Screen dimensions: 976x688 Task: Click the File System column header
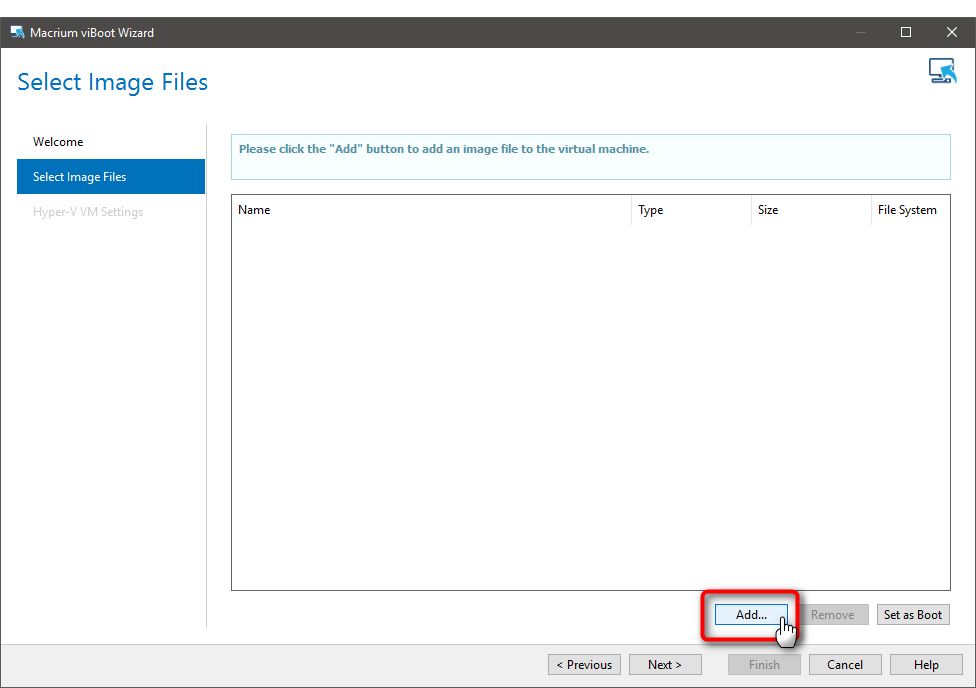pos(911,210)
